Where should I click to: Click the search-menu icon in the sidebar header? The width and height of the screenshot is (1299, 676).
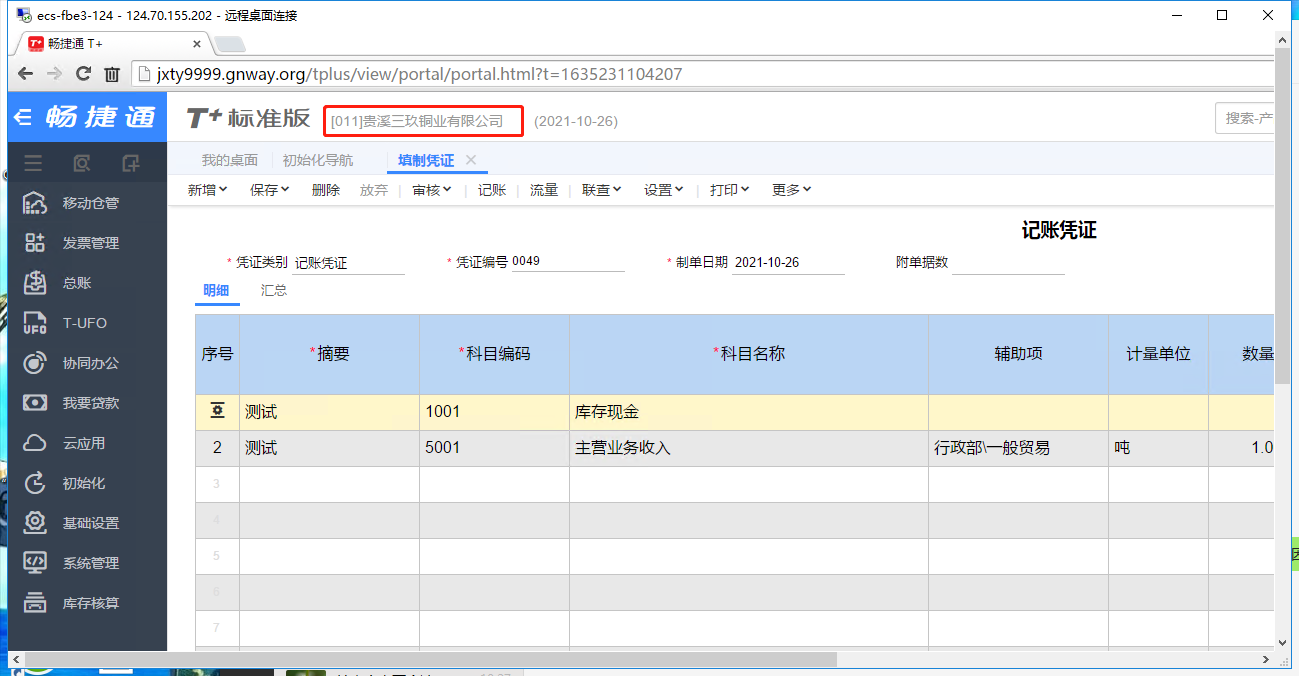82,163
